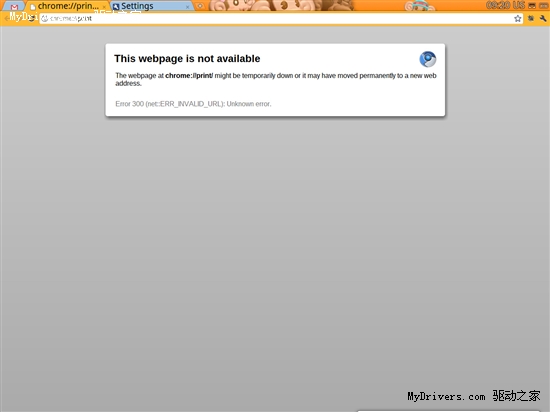Image resolution: width=550 pixels, height=412 pixels.
Task: Click the bold chrome://print/ URL text
Action: [189, 75]
